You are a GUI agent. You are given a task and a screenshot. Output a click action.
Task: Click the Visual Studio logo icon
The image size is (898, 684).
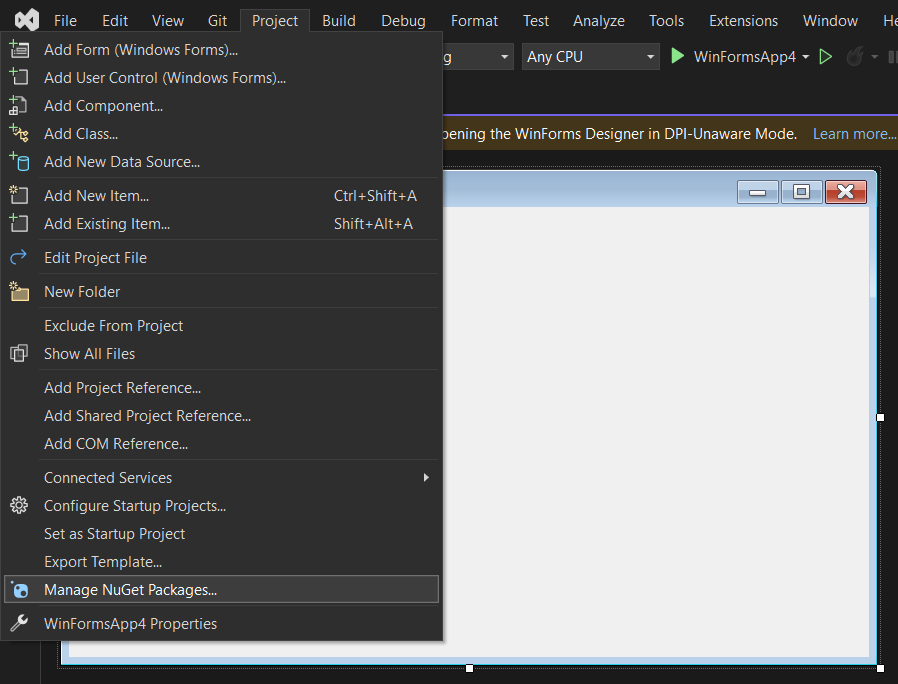click(26, 21)
